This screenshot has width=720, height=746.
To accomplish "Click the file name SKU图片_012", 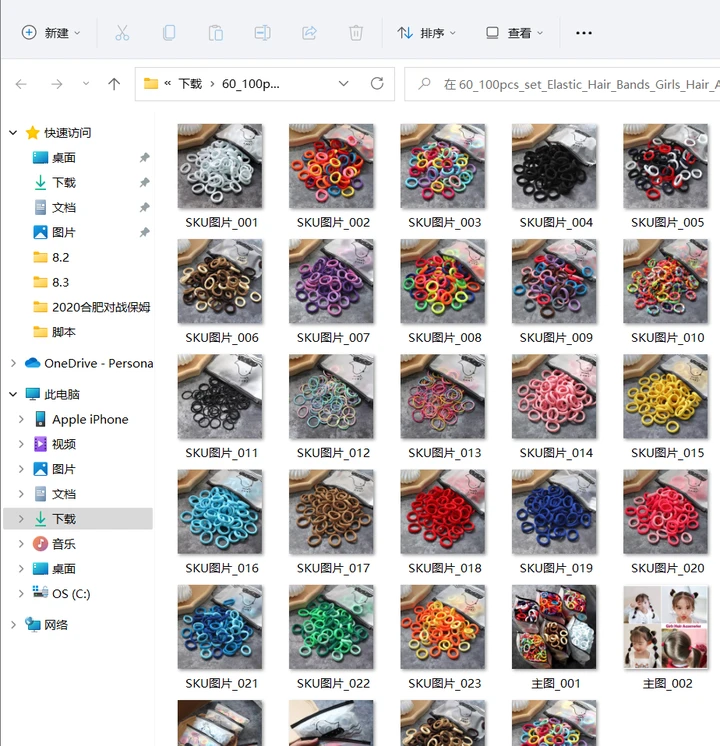I will pyautogui.click(x=333, y=452).
